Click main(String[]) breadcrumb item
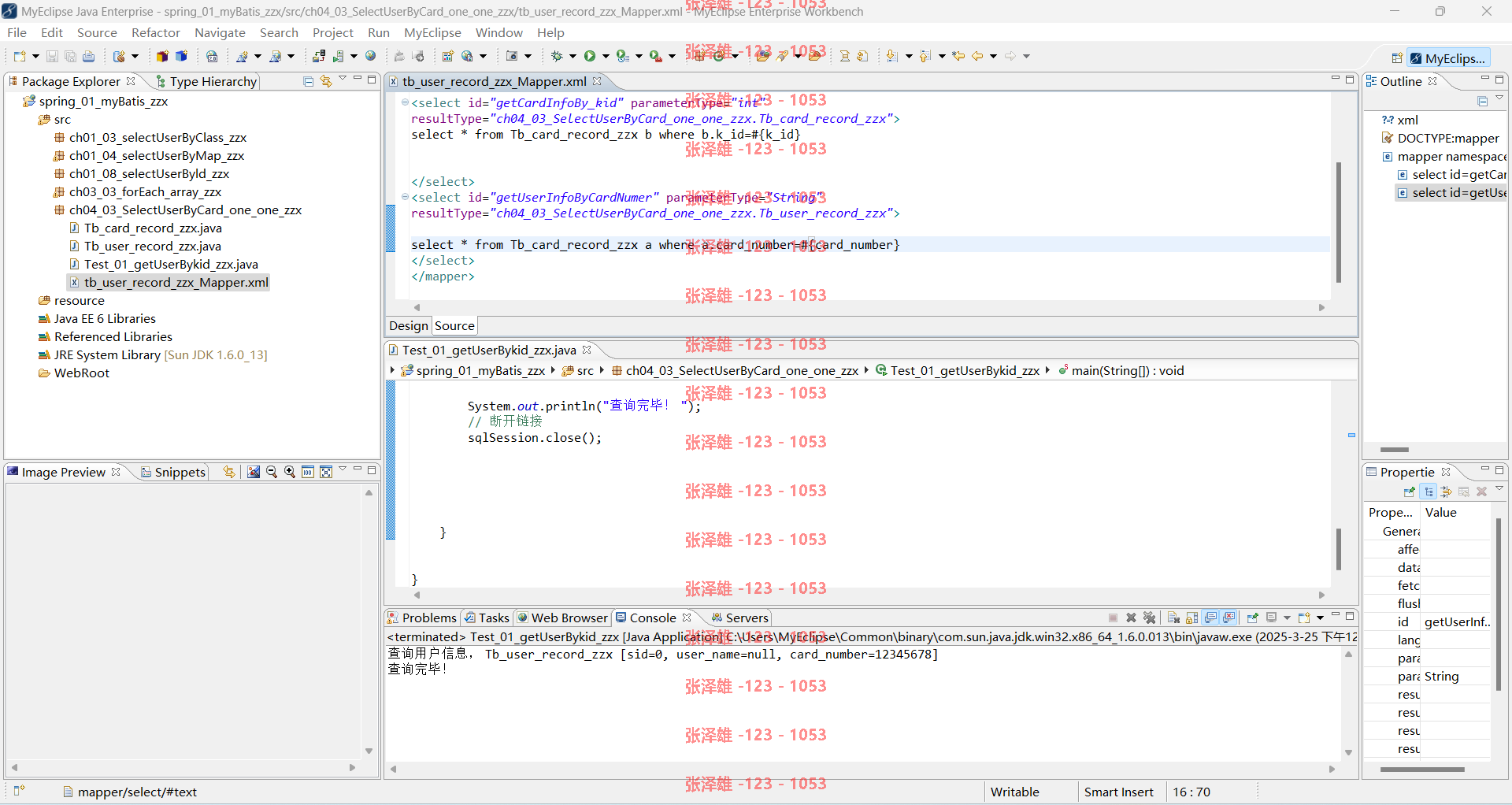The image size is (1512, 805). point(1121,370)
